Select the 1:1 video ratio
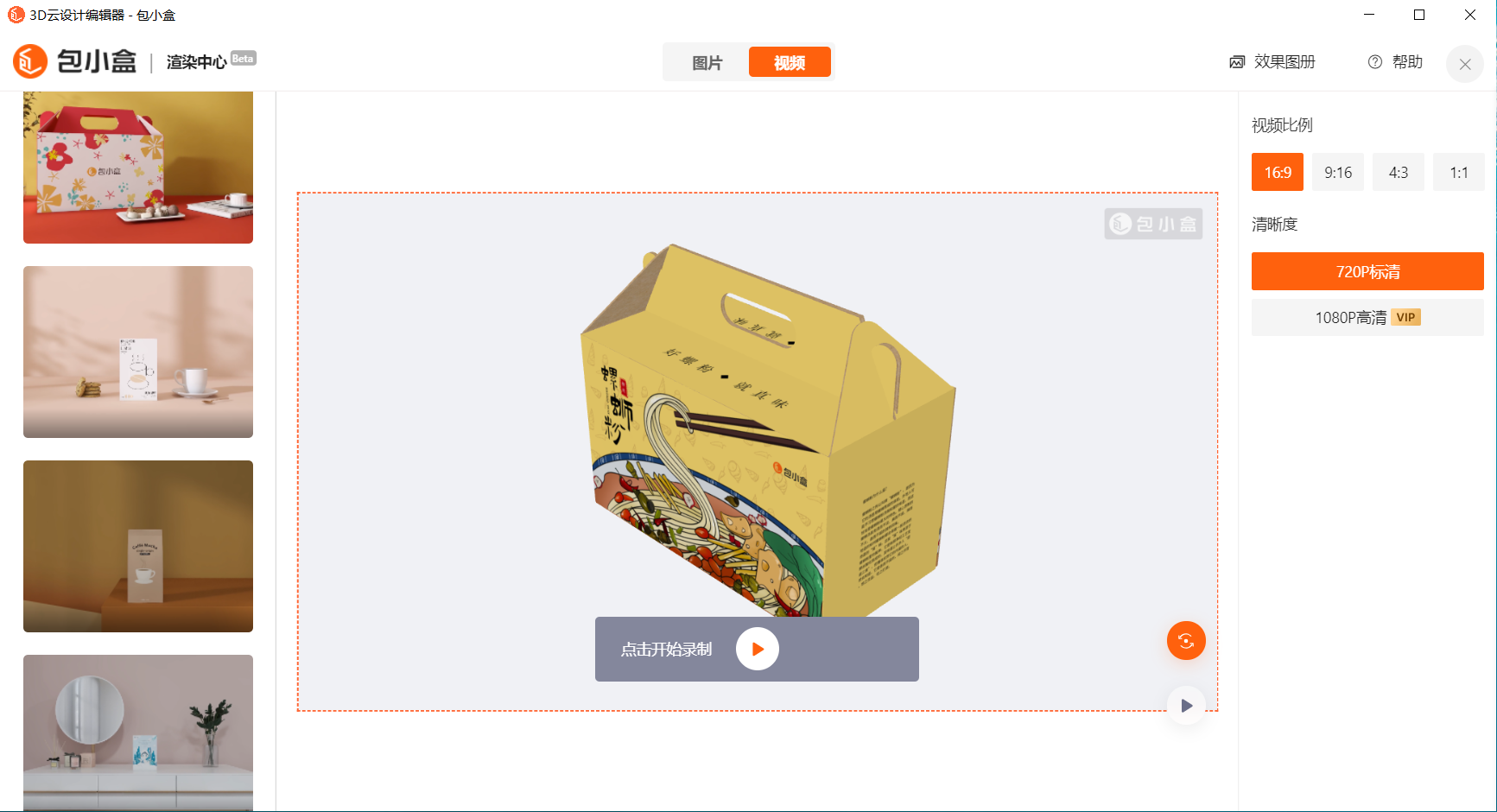The width and height of the screenshot is (1497, 812). click(1459, 172)
